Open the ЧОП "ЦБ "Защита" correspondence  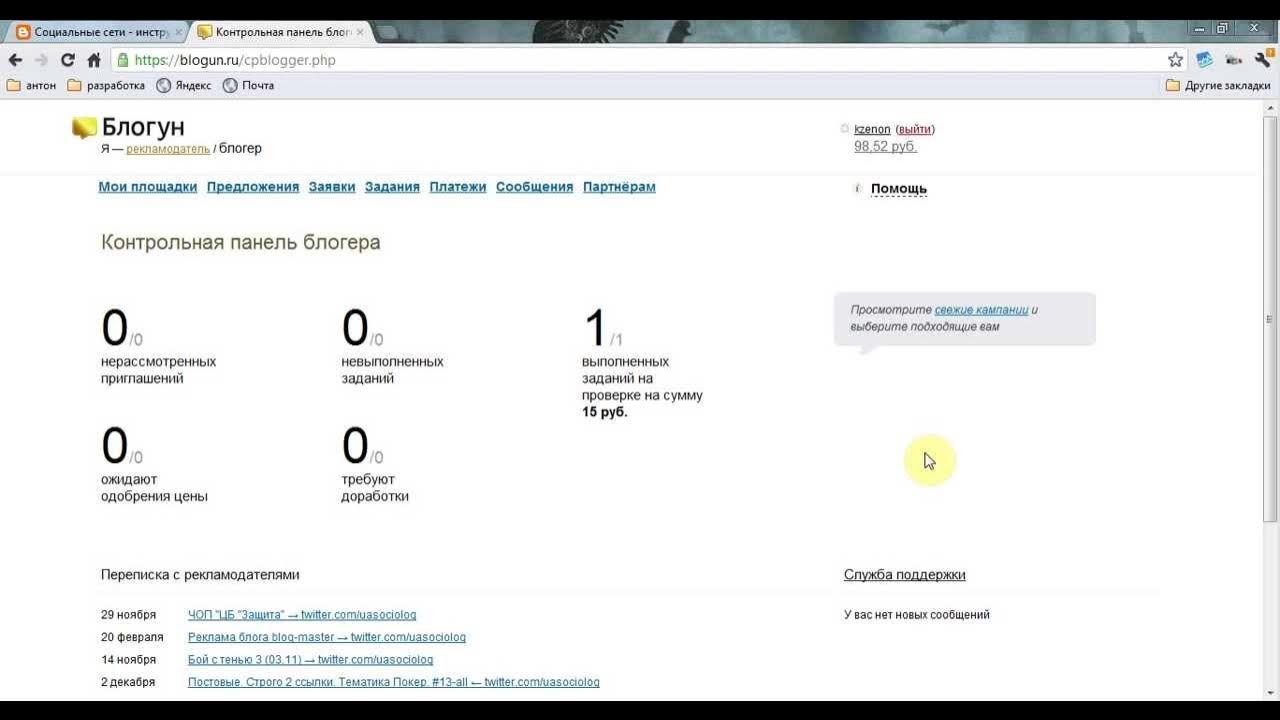tap(302, 615)
